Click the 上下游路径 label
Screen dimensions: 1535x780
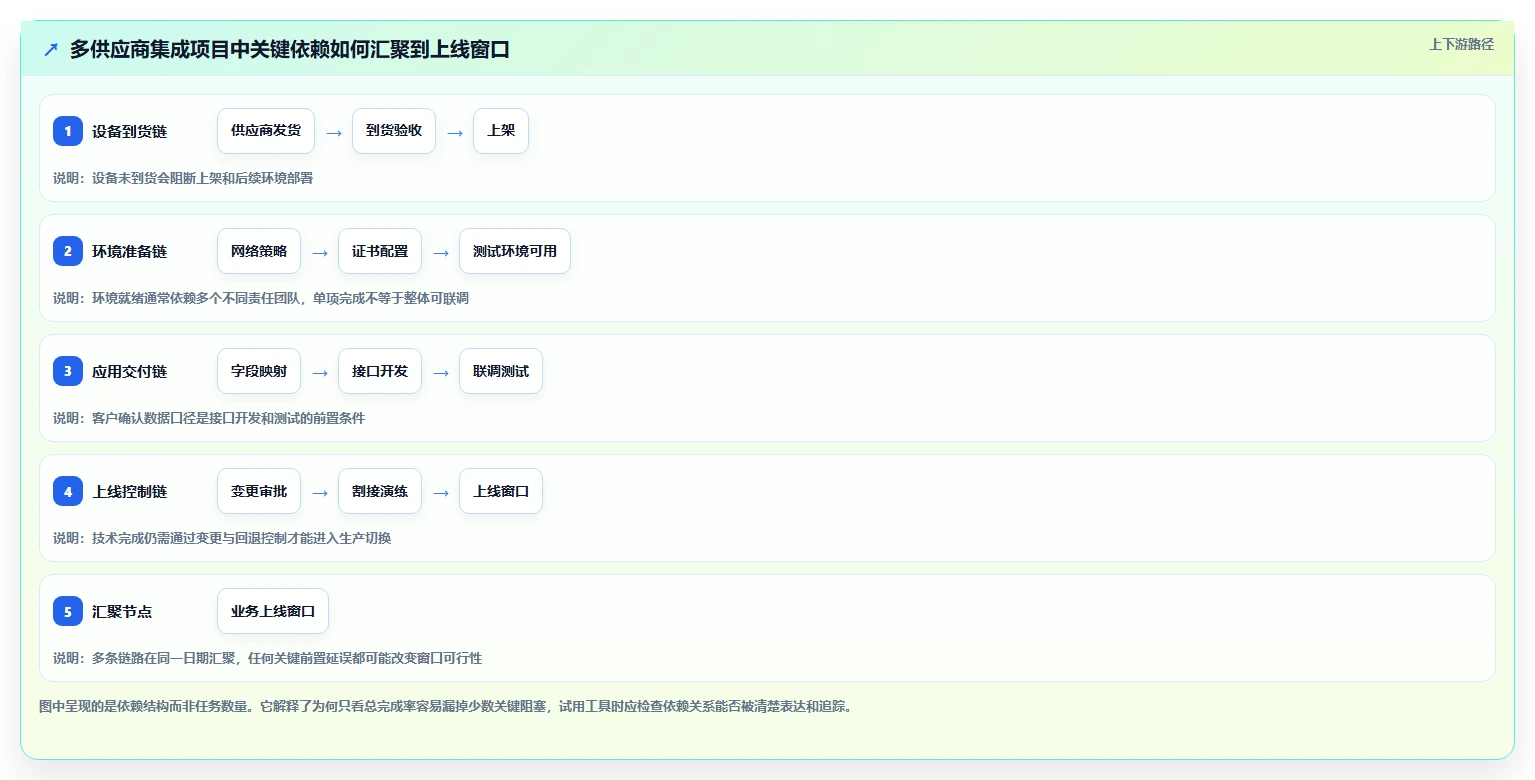click(1461, 44)
